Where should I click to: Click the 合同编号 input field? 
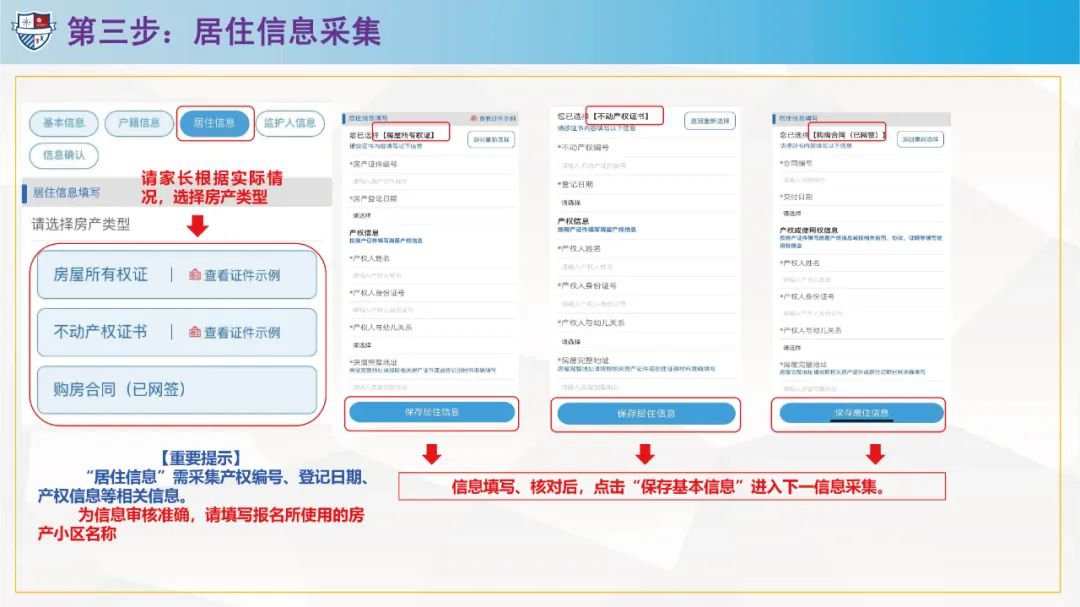(x=861, y=180)
